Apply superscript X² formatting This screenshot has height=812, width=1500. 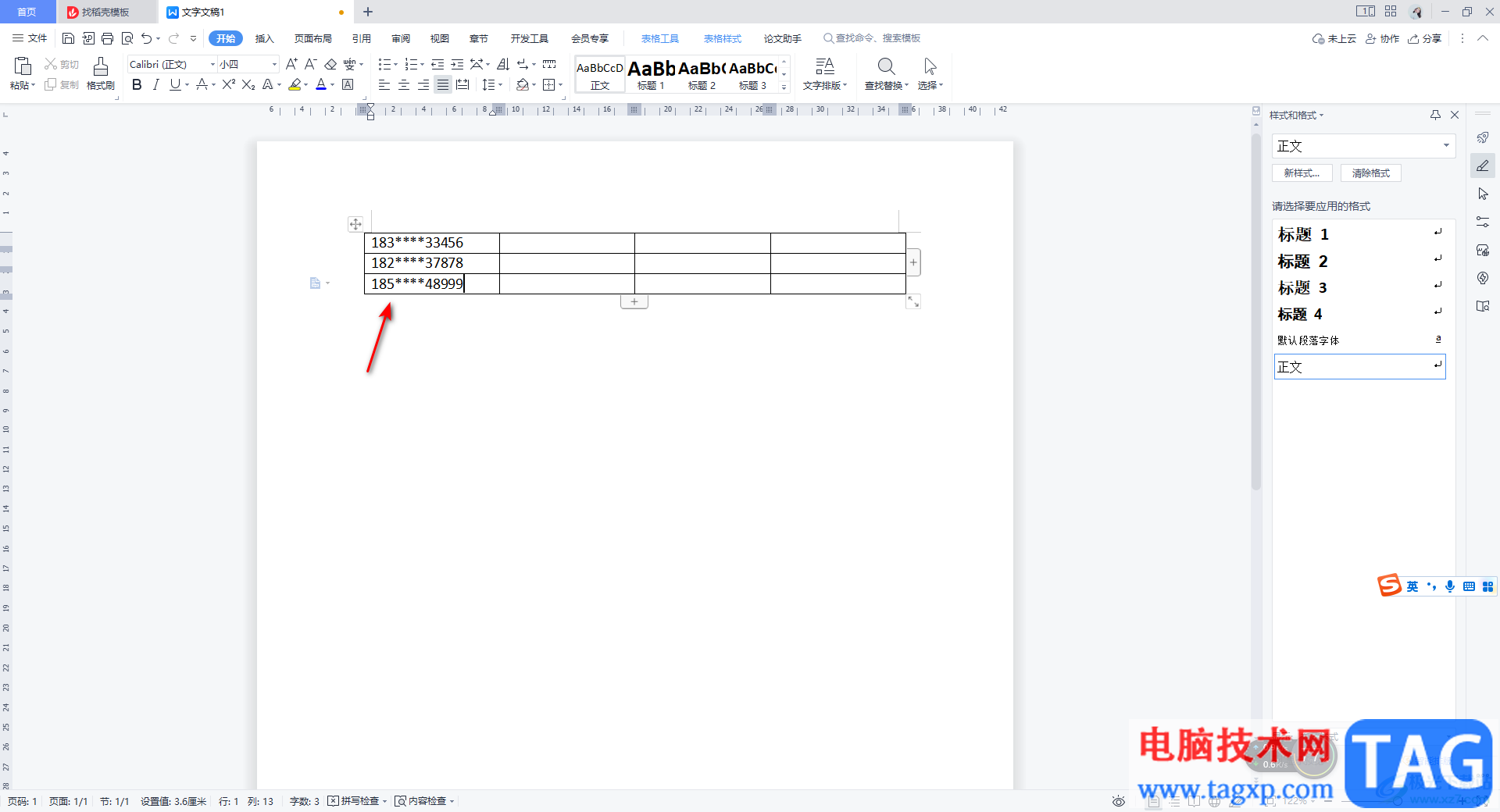tap(228, 84)
